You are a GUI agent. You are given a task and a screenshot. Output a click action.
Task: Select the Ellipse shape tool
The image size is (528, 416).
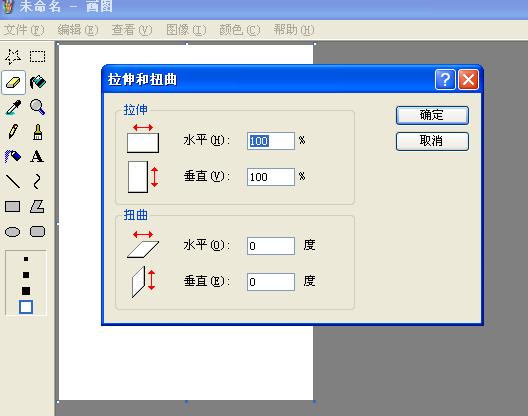pyautogui.click(x=12, y=232)
